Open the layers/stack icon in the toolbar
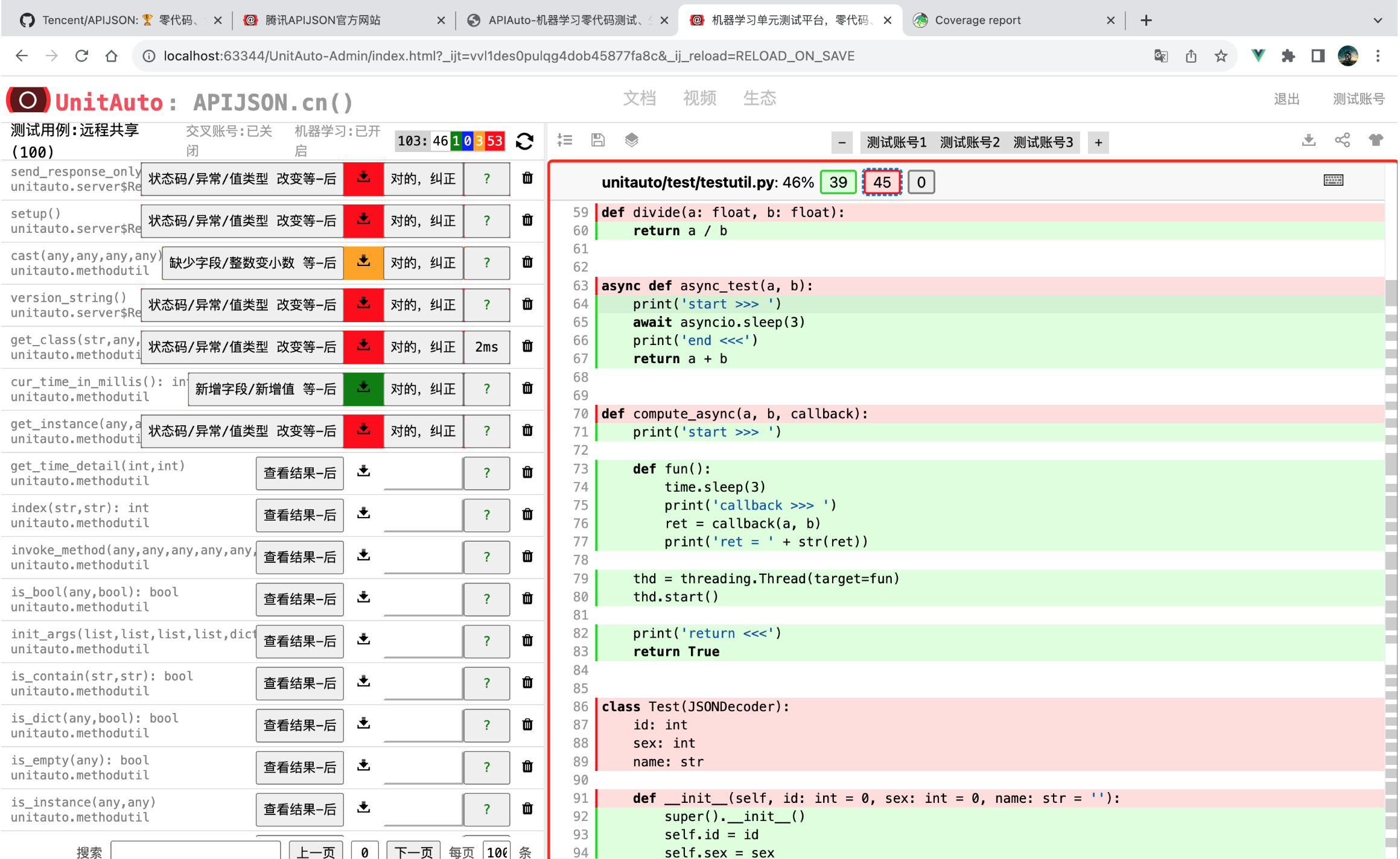 [631, 139]
